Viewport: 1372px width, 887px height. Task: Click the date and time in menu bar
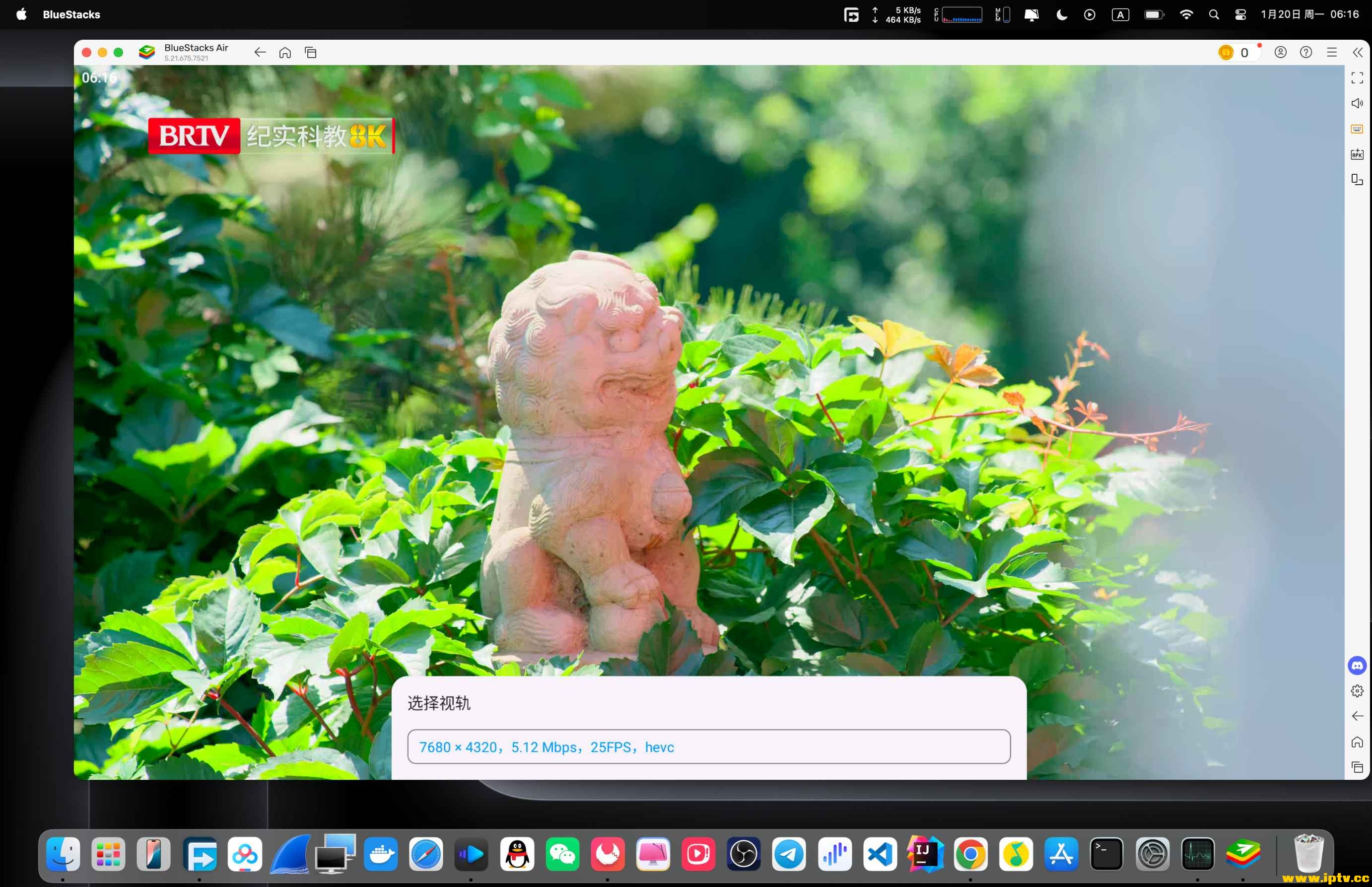[1310, 14]
